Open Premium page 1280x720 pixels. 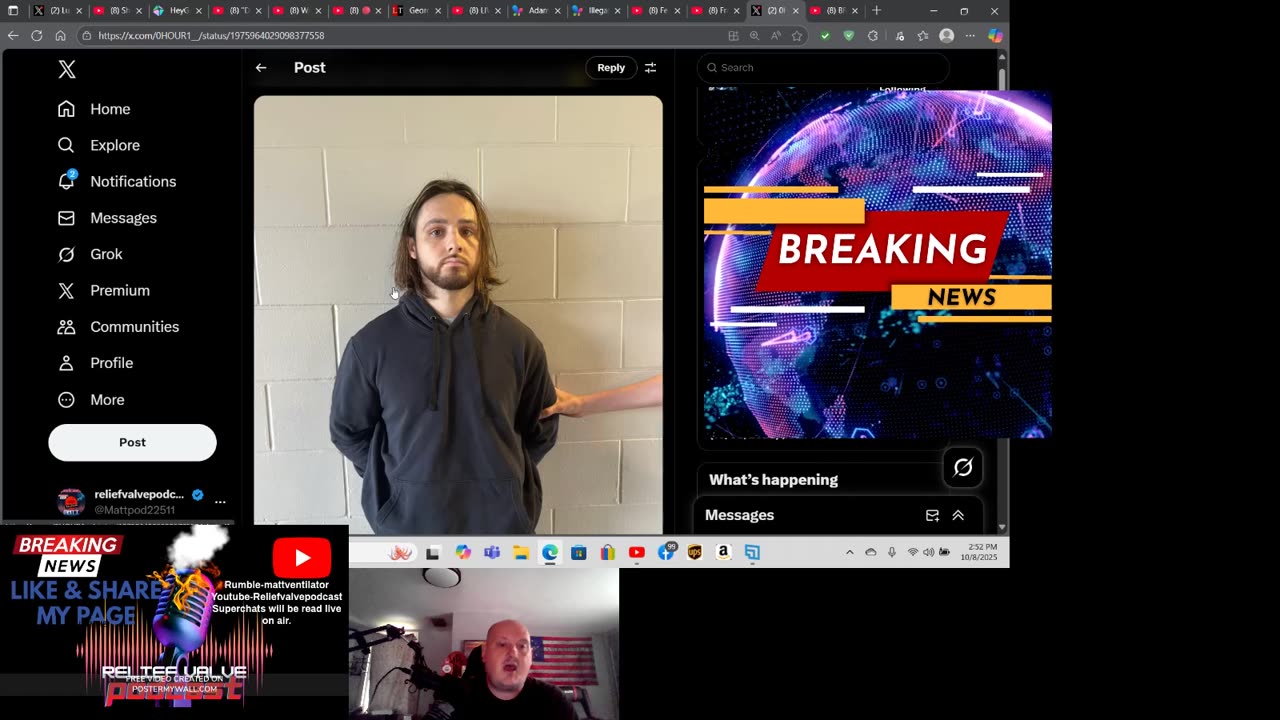click(103, 290)
